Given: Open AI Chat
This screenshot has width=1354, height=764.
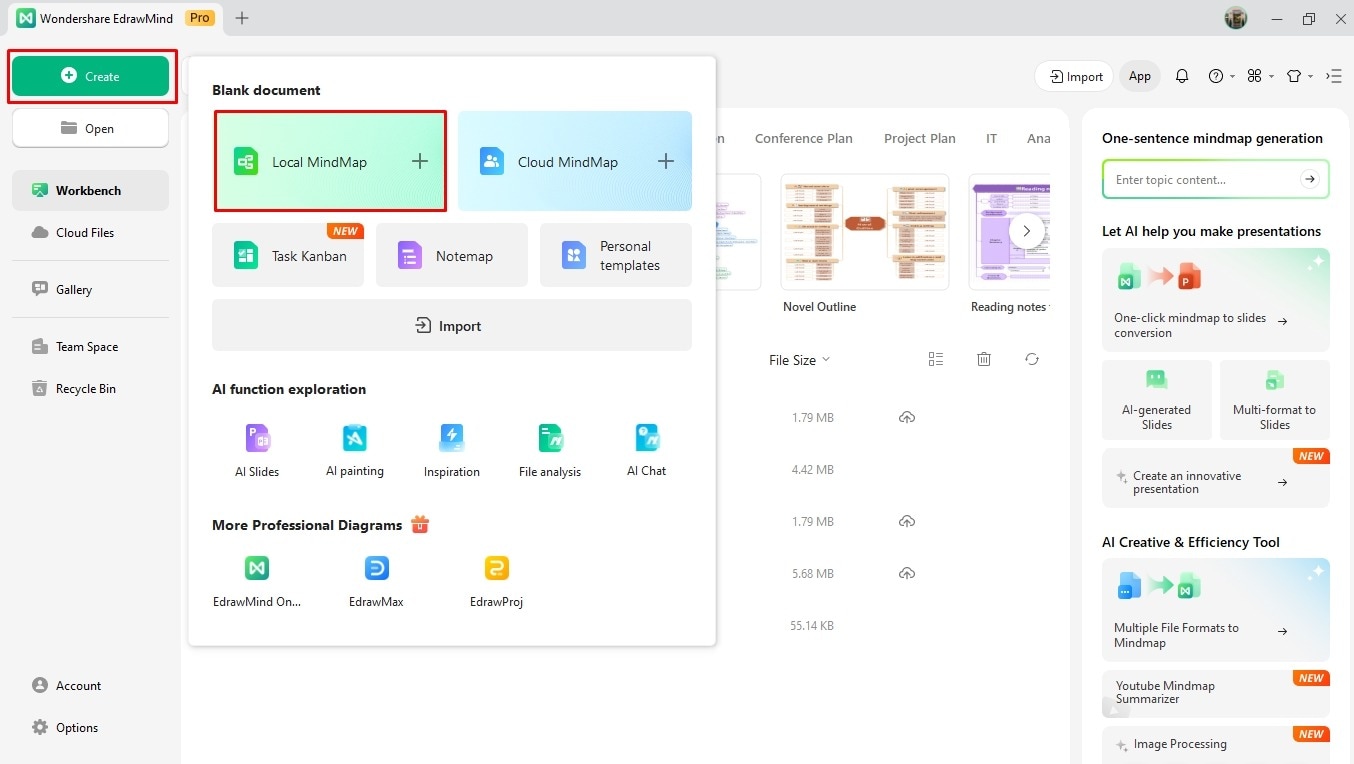Looking at the screenshot, I should (647, 450).
